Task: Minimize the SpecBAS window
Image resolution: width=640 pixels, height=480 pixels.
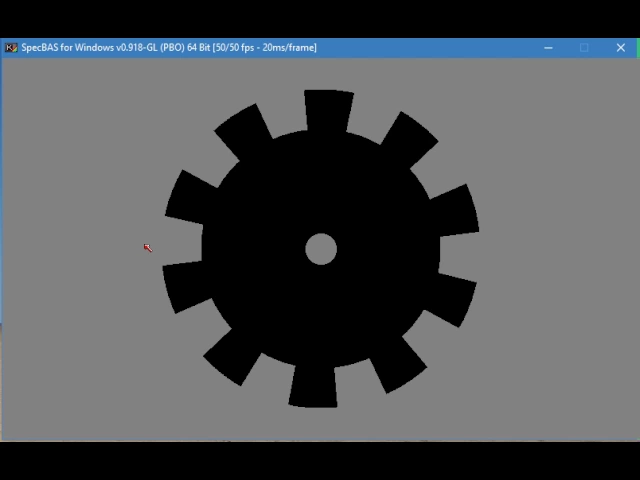Action: tap(548, 48)
